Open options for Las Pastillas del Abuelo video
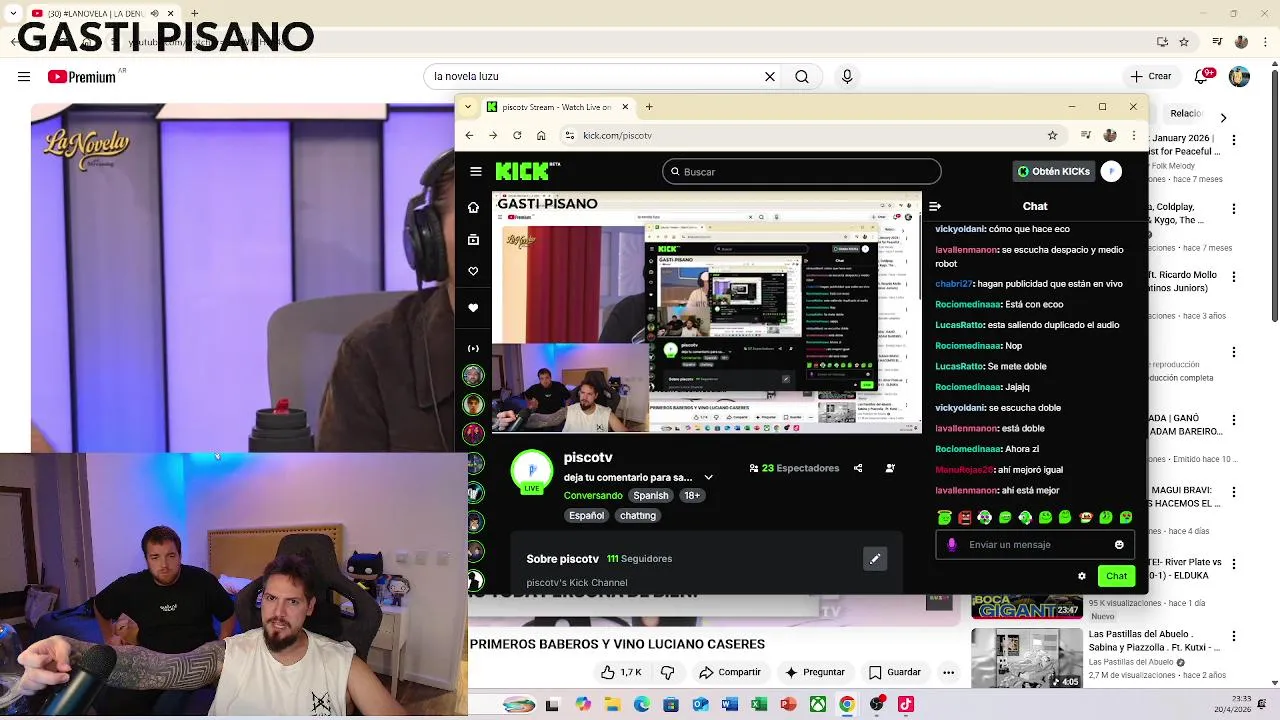The image size is (1280, 720). click(x=1233, y=636)
